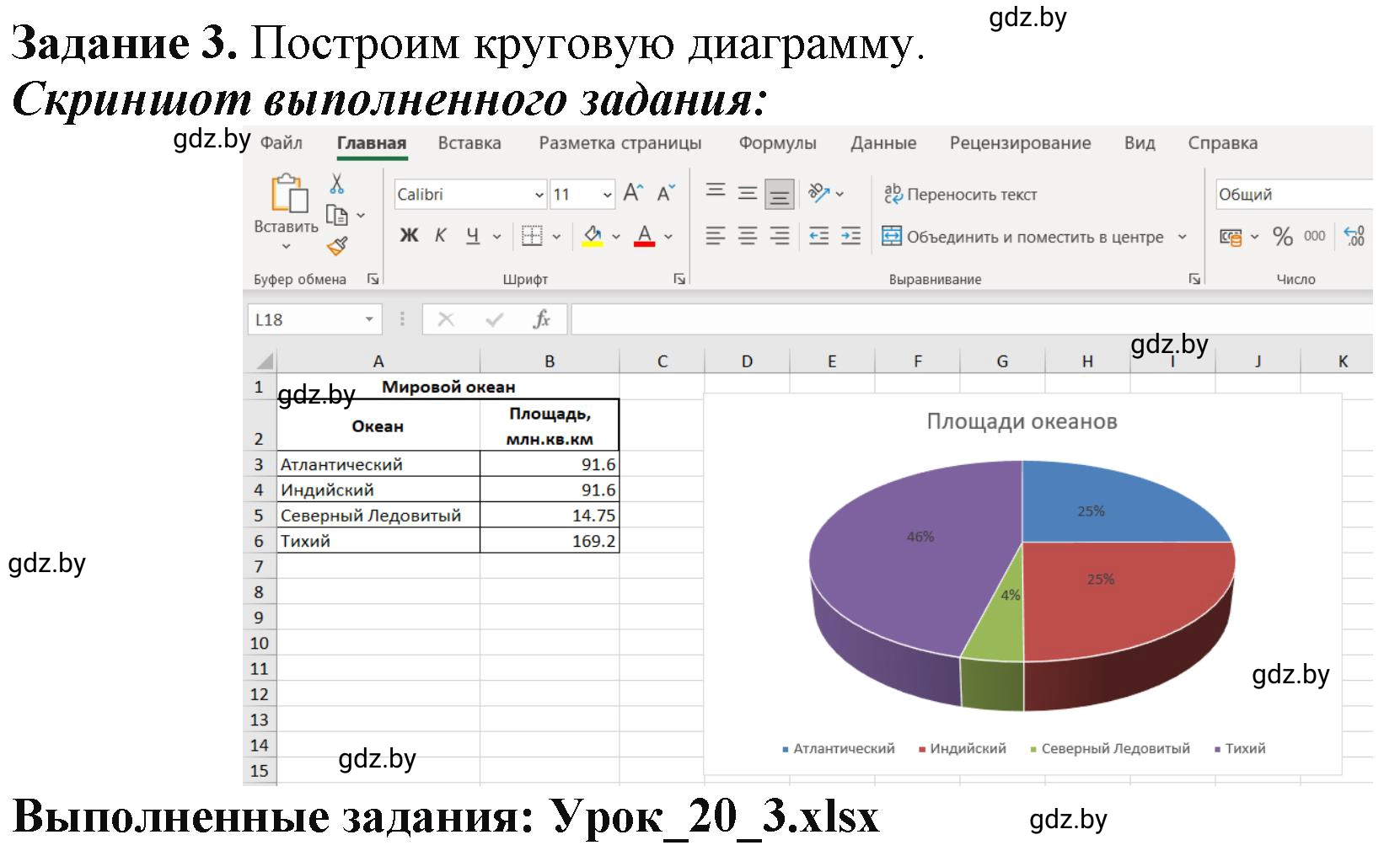
Task: Open merge and center dropdown arrow
Action: point(1182,237)
